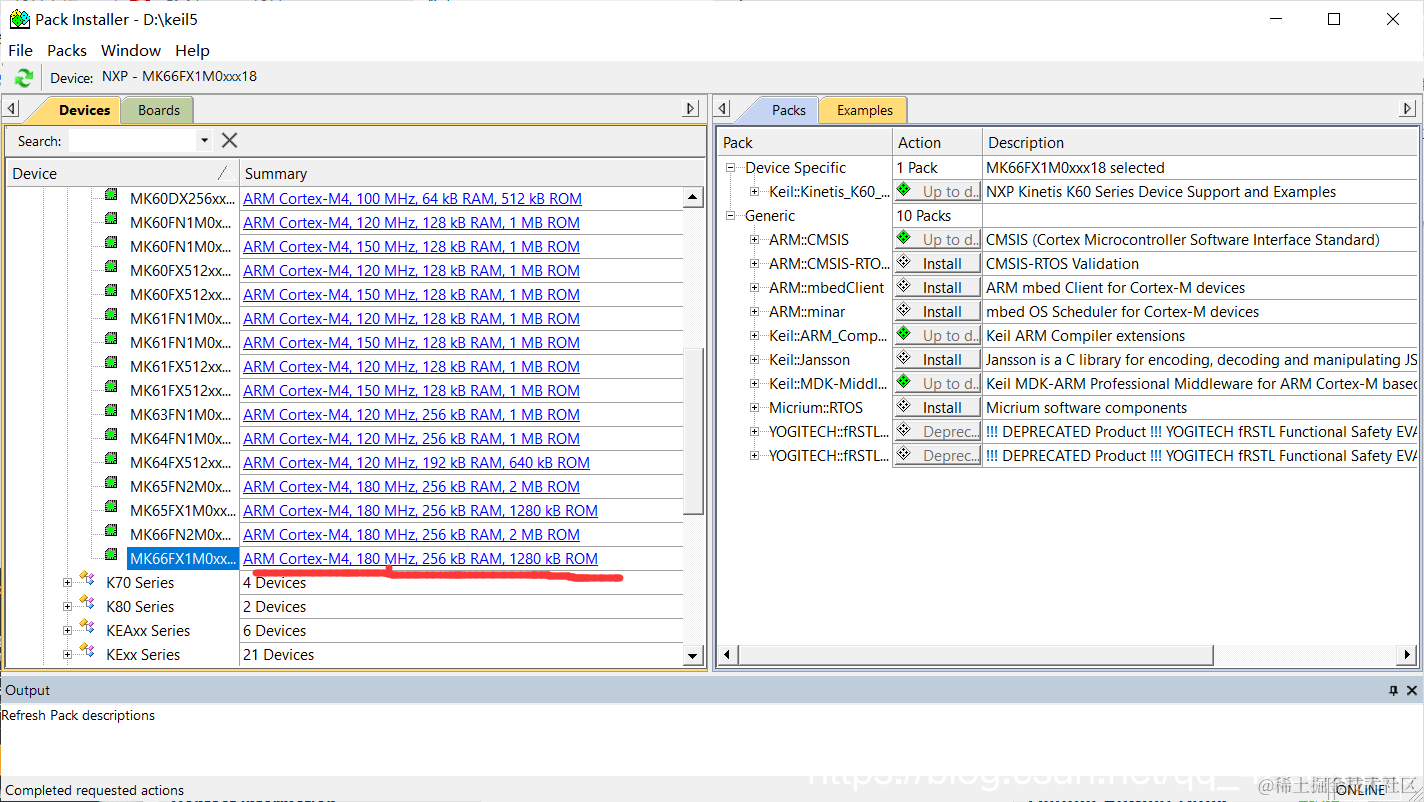Switch to the Boards tab
The image size is (1424, 802).
(159, 110)
